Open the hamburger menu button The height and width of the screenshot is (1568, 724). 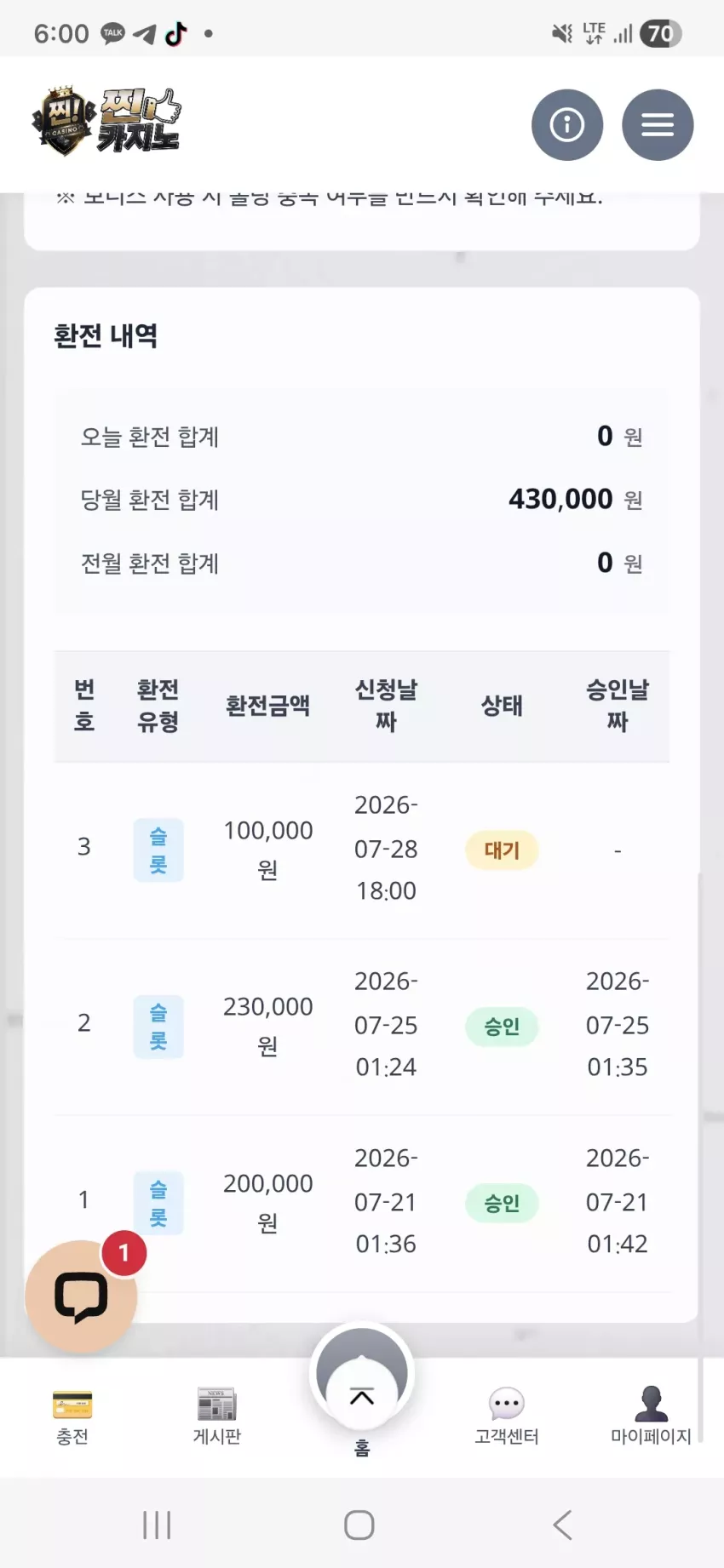(658, 125)
